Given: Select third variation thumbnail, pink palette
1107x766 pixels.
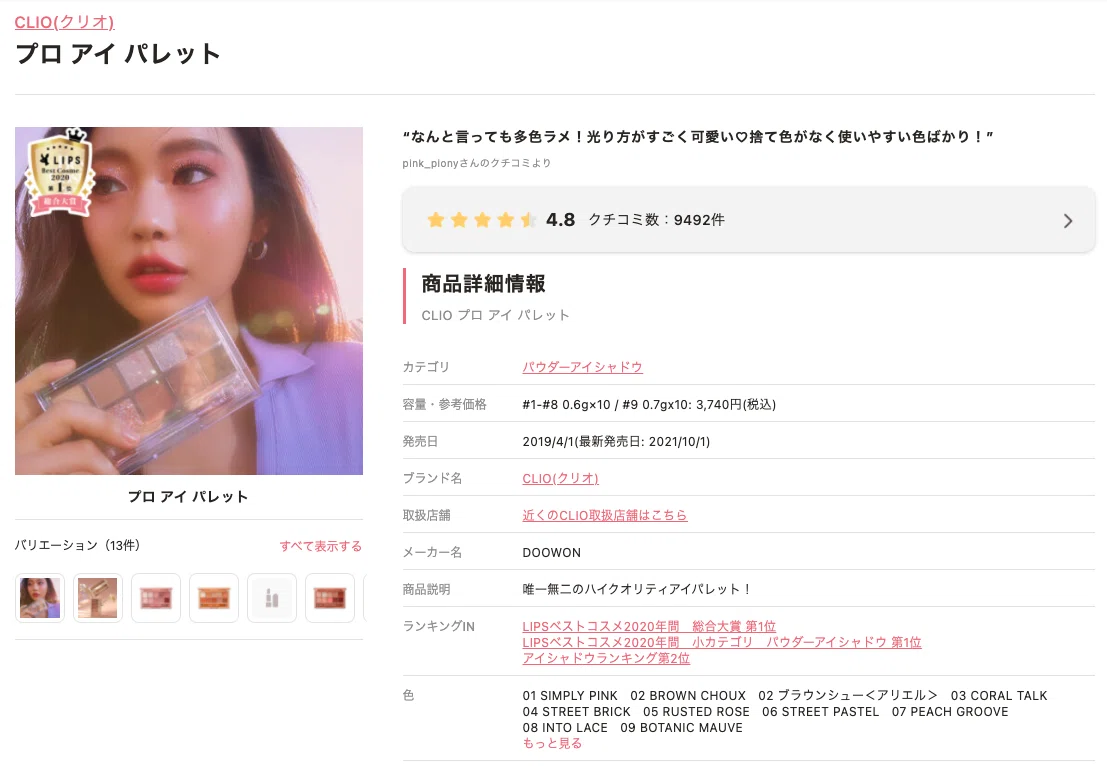Looking at the screenshot, I should click(x=156, y=598).
